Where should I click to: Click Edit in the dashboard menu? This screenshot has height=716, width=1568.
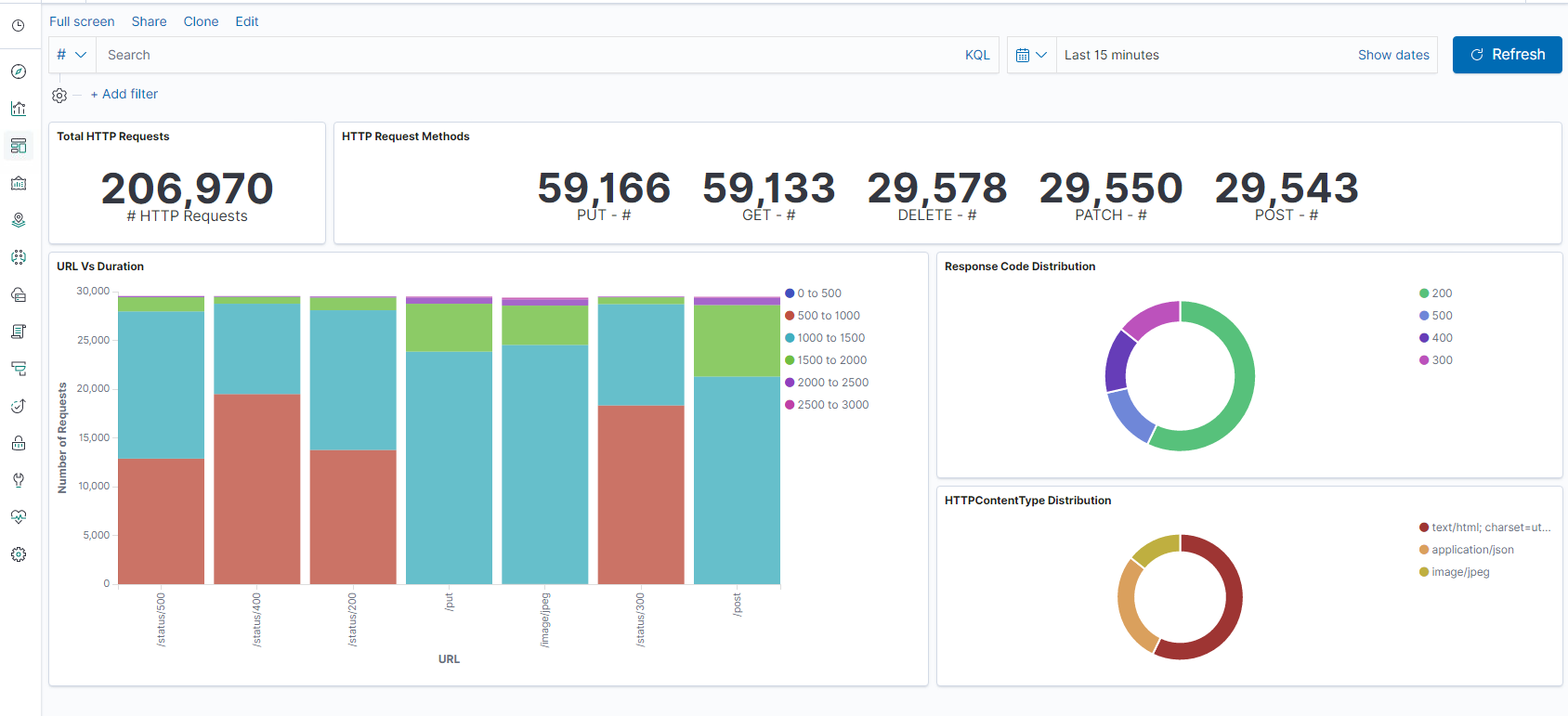[247, 21]
